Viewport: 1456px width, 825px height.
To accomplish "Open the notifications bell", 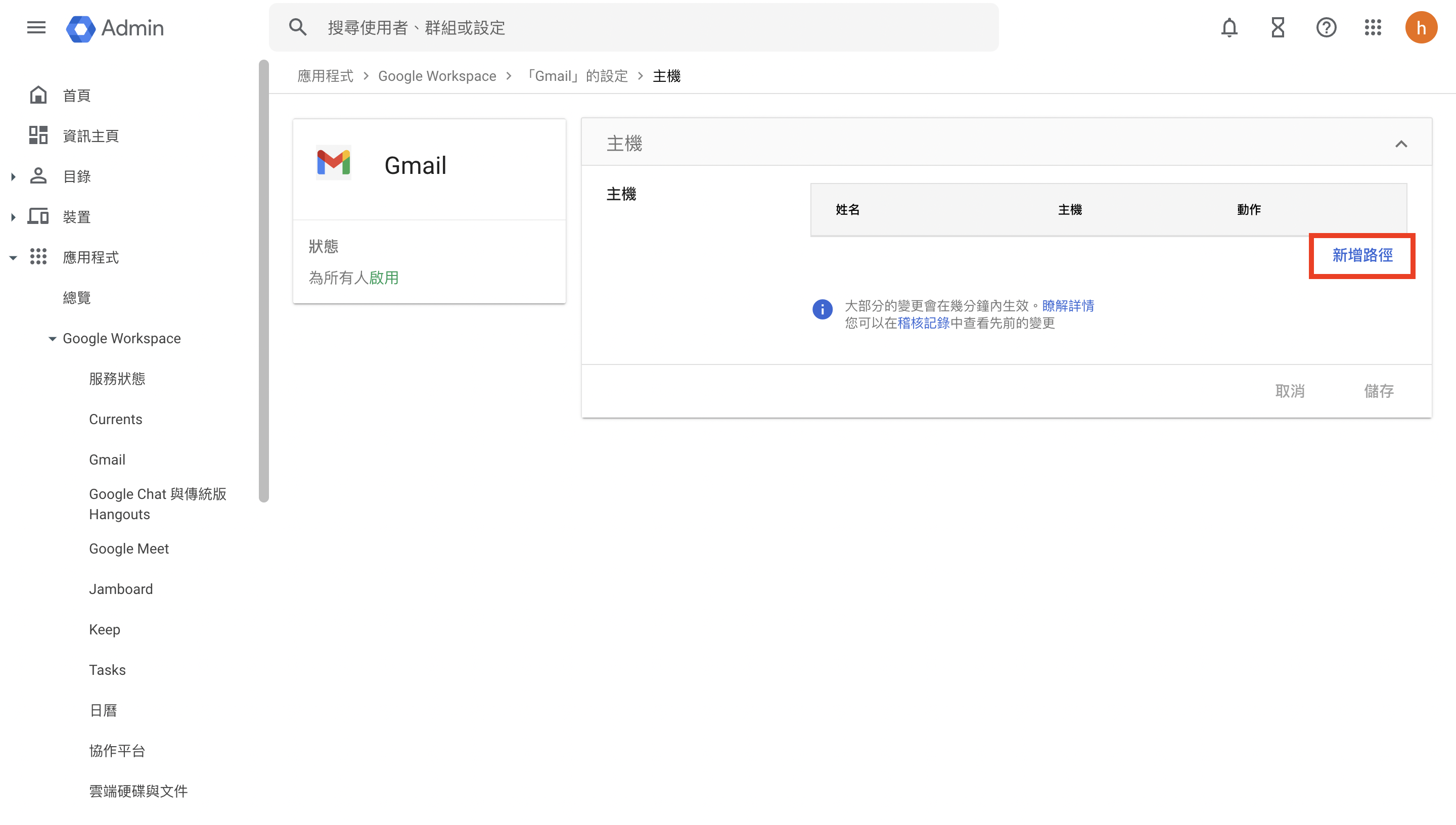I will point(1229,27).
